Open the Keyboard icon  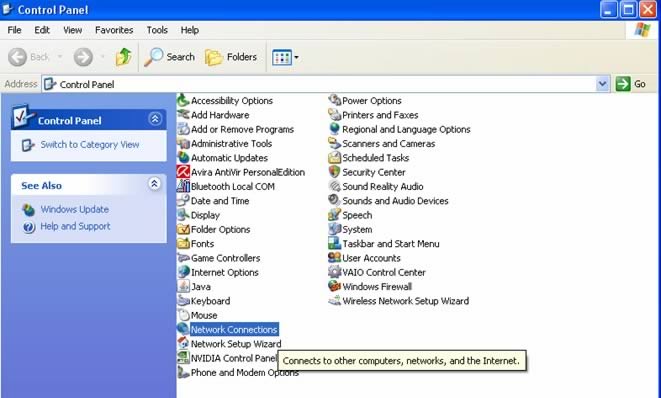[x=183, y=301]
